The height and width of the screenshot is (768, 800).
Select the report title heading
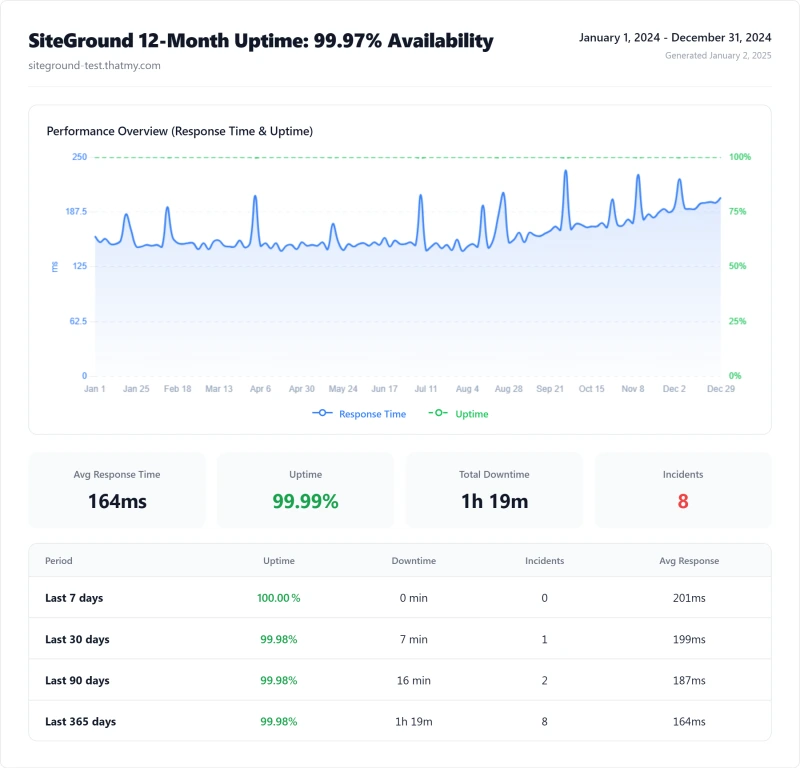[261, 41]
